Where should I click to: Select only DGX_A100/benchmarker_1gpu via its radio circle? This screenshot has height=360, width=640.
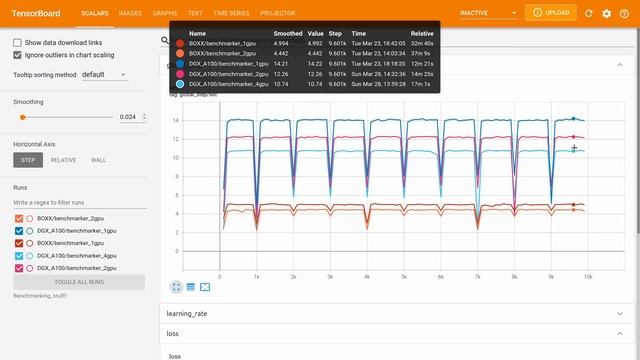(x=29, y=231)
